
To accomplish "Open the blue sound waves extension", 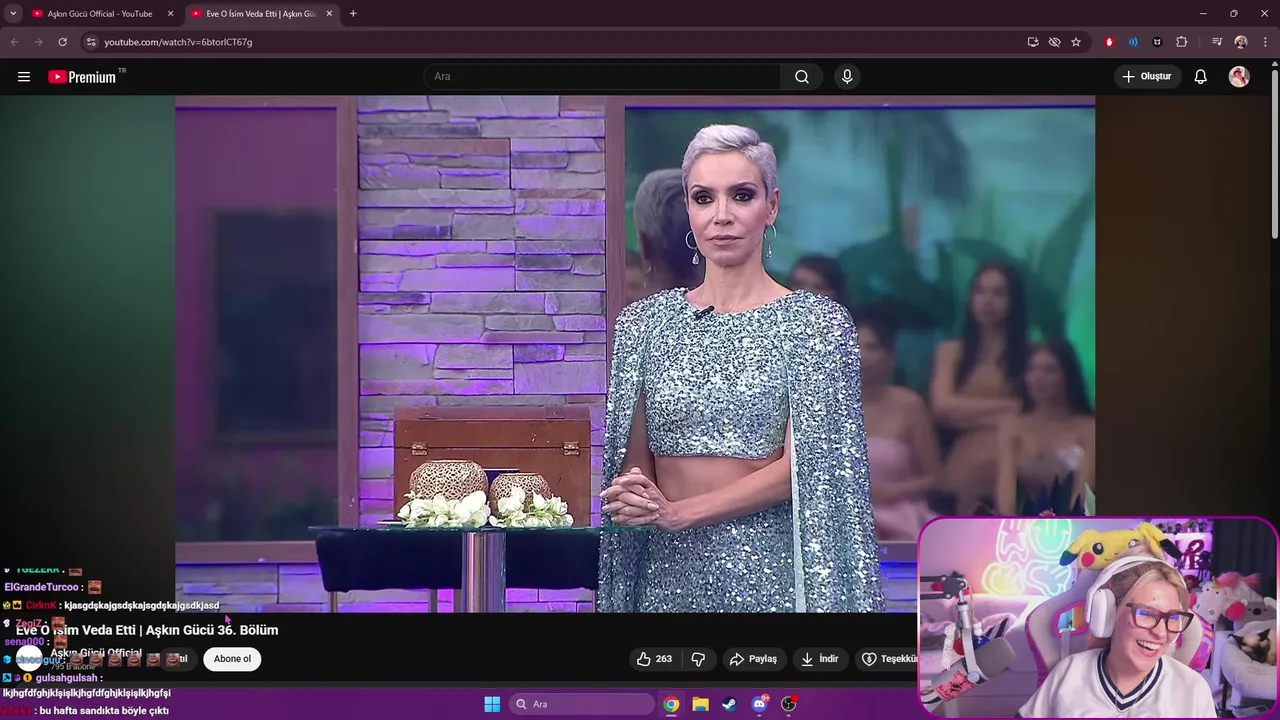I will [x=1133, y=42].
